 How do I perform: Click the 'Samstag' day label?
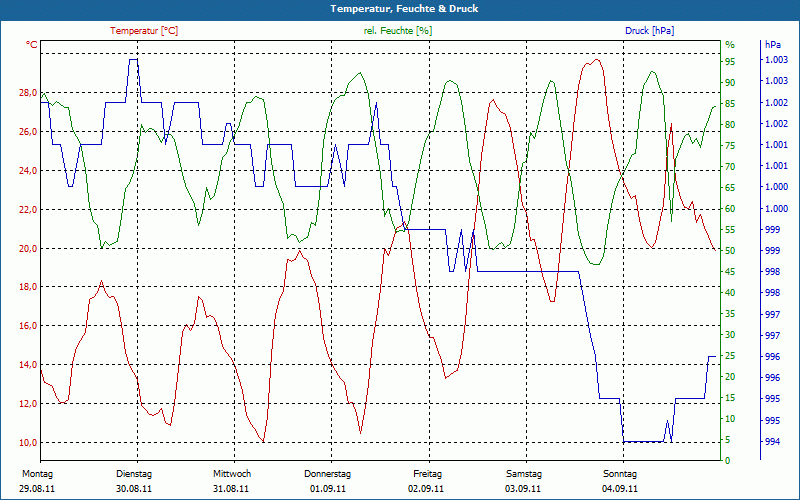524,474
